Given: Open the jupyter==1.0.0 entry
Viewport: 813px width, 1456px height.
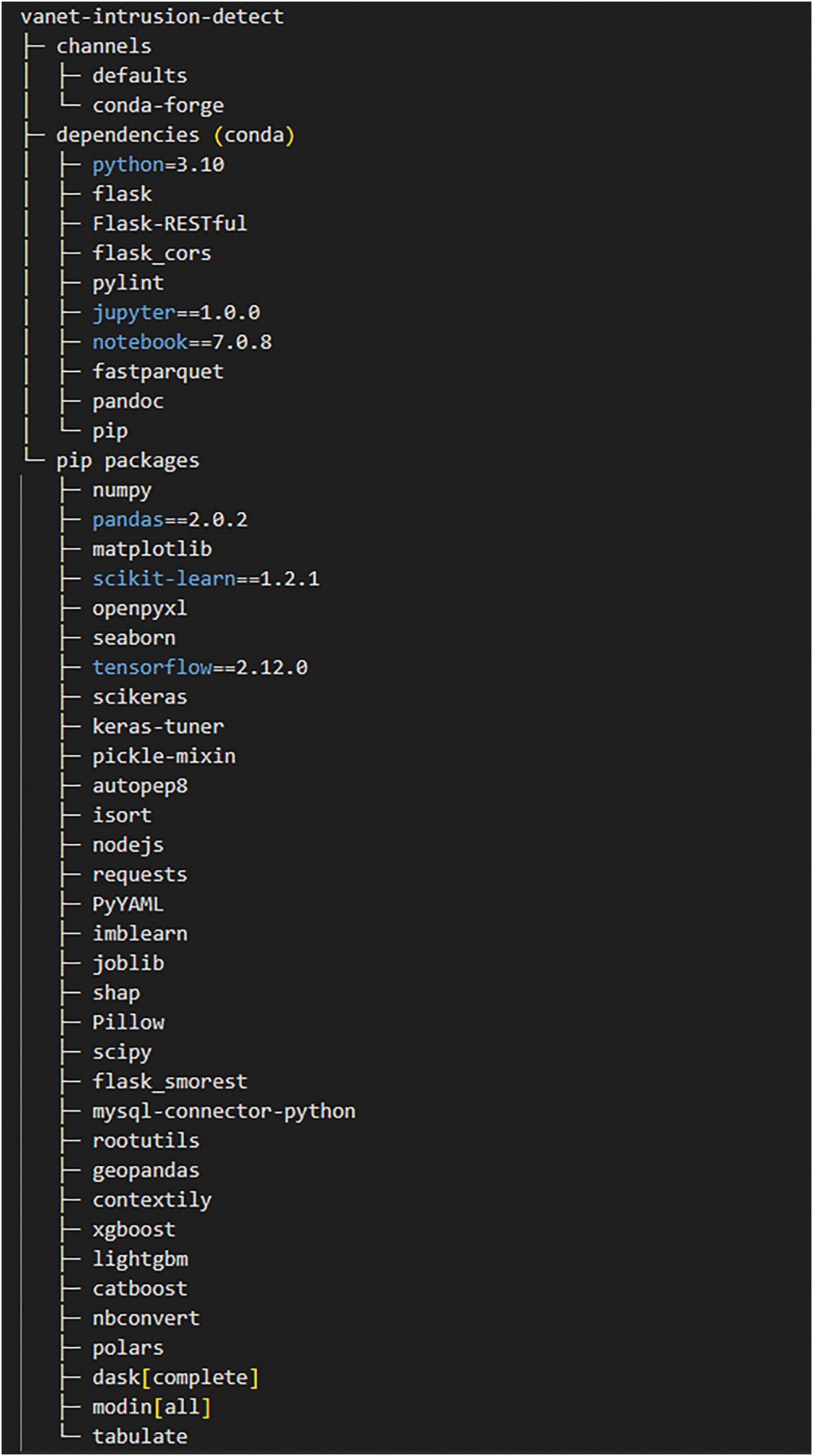Looking at the screenshot, I should click(x=176, y=313).
